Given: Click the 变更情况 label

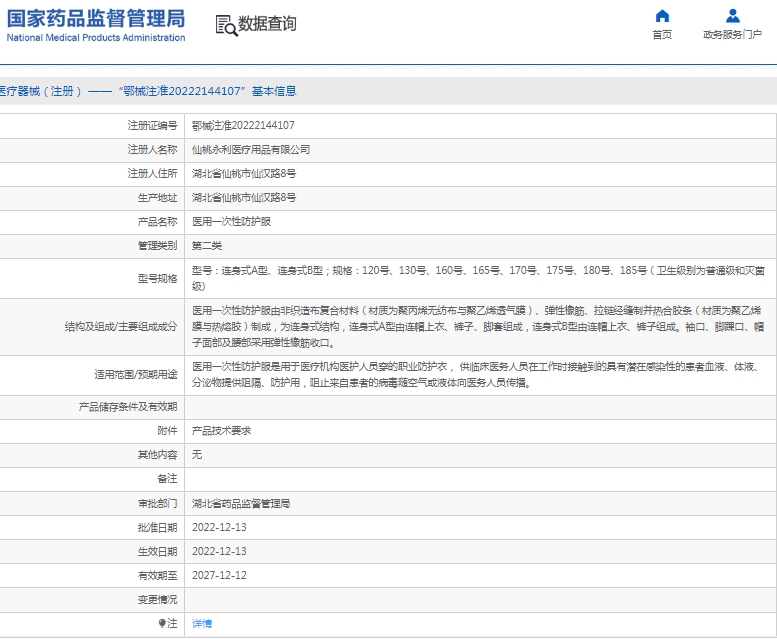Looking at the screenshot, I should (x=157, y=599).
